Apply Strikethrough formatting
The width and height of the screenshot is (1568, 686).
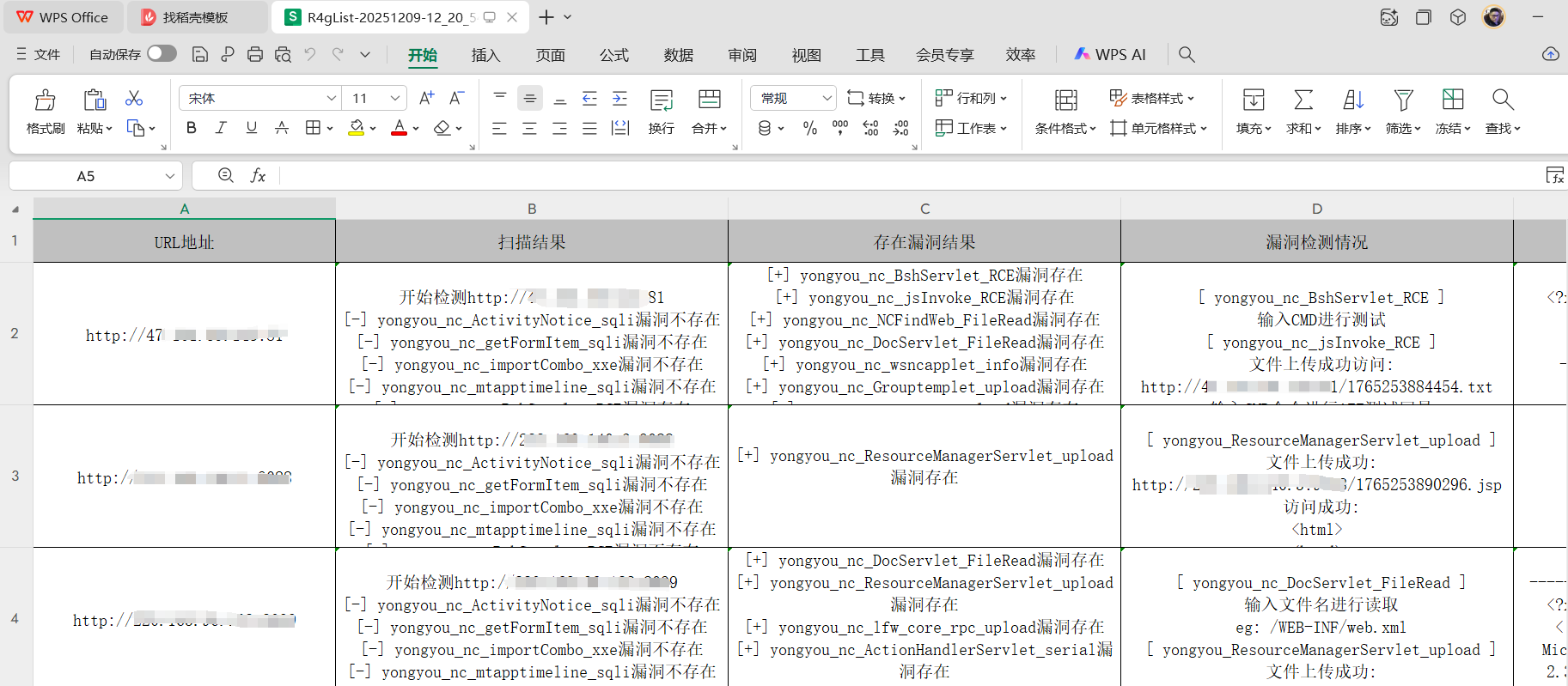[281, 128]
